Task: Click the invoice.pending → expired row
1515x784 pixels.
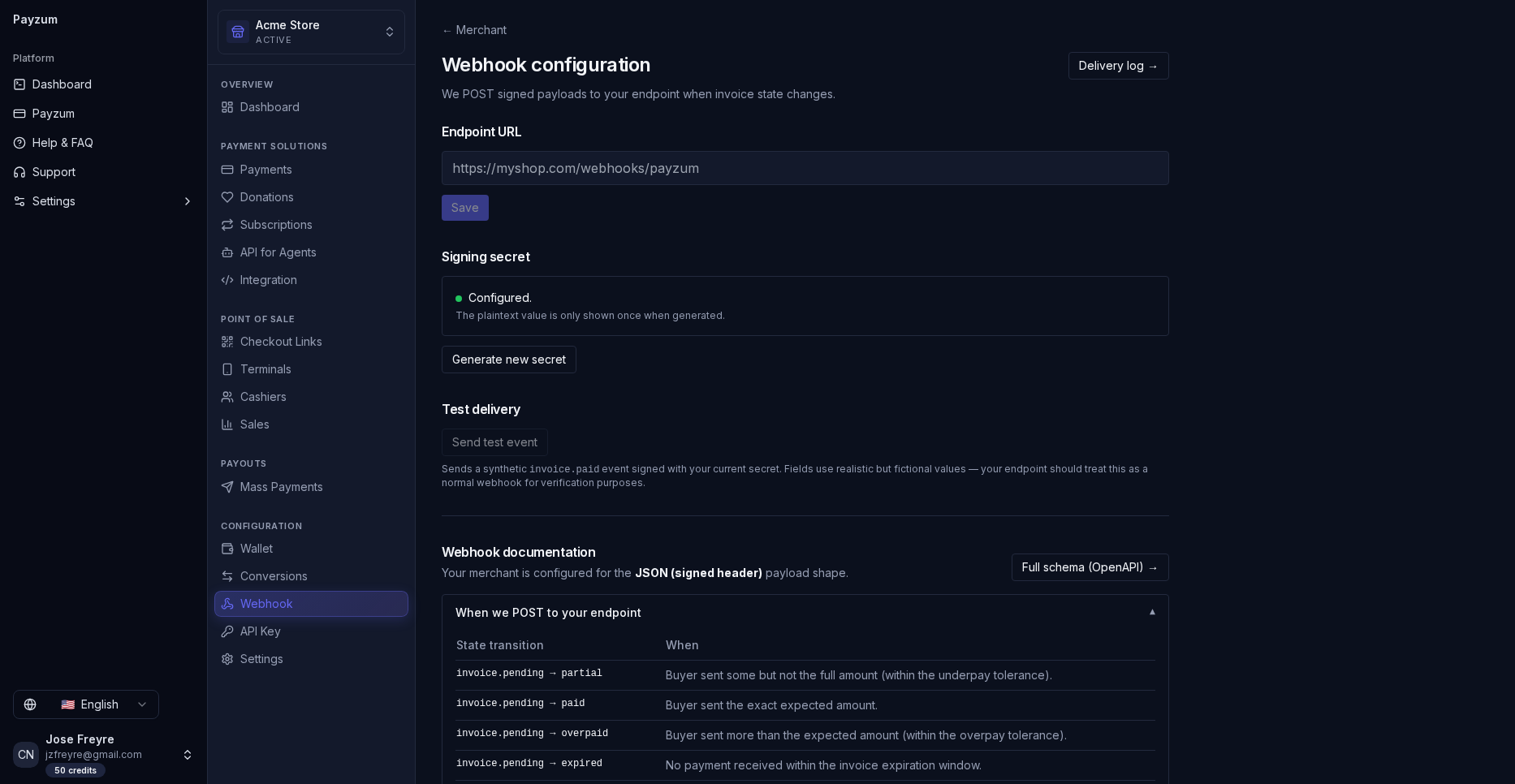Action: [805, 765]
